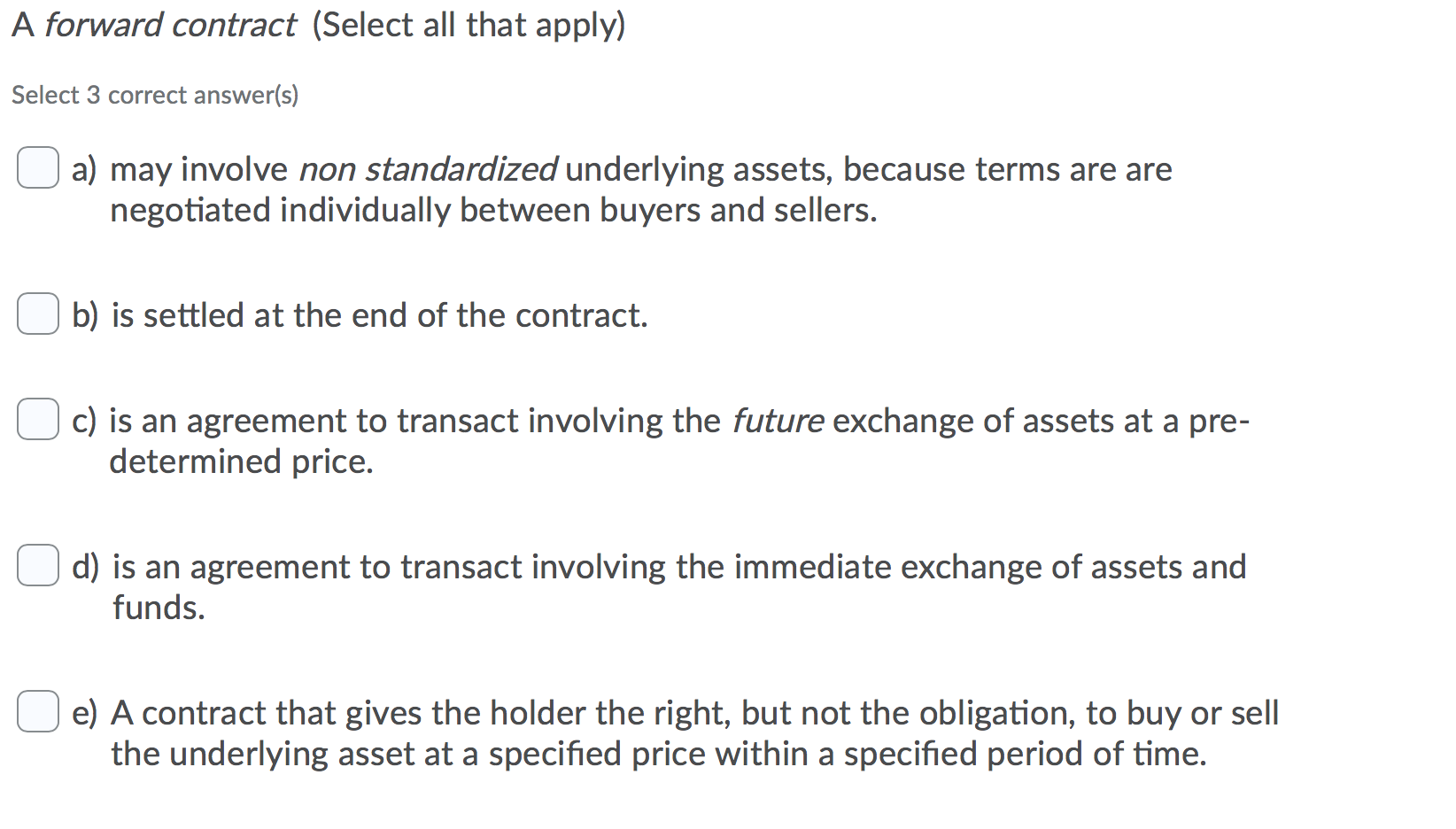Screen dimensions: 1456x829
Task: Click the label letter 'a)' before the first answer
Action: tap(84, 168)
